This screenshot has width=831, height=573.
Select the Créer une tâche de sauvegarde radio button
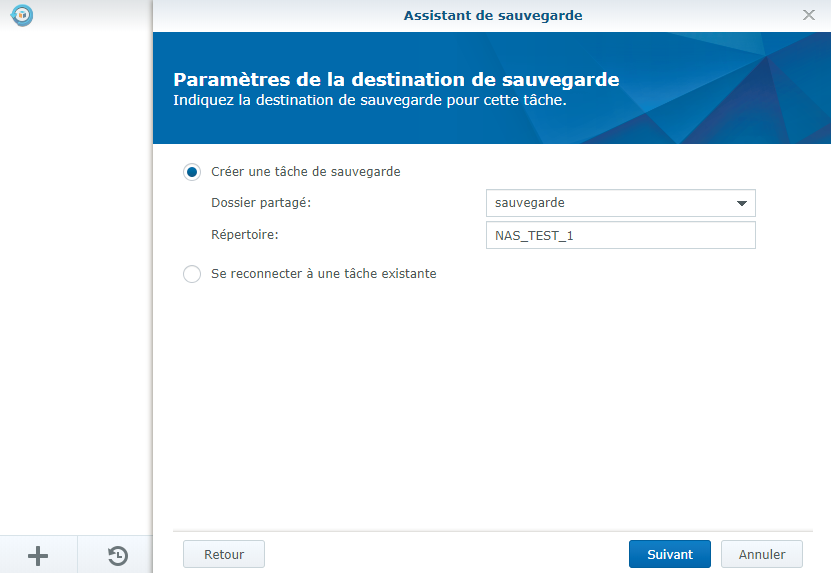click(x=192, y=172)
